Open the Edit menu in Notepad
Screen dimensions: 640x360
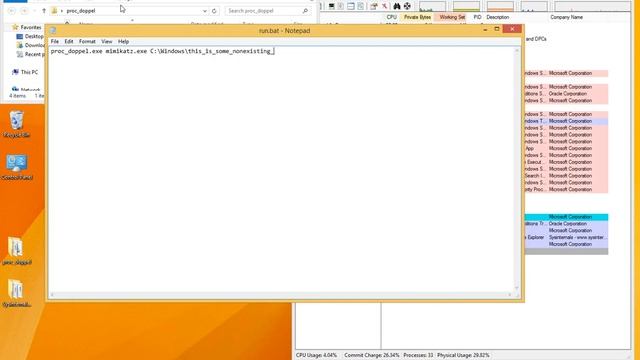[x=69, y=42]
